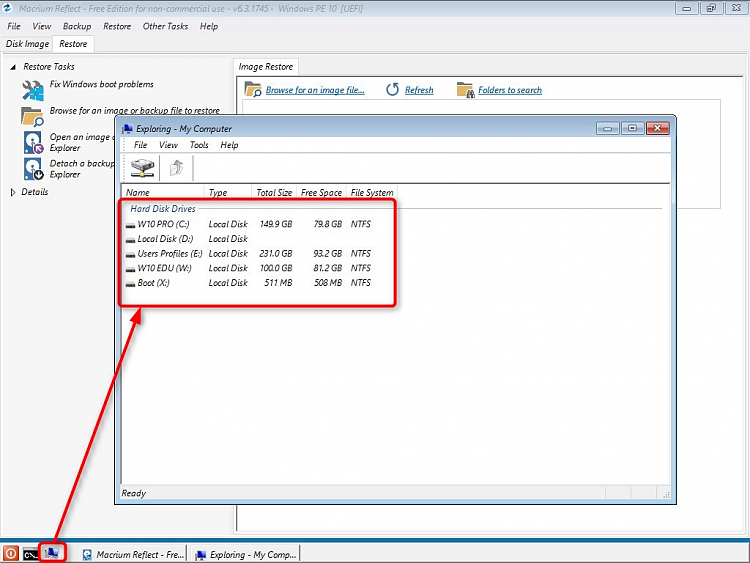Select the W10 EDU (W:) drive name
Screen dimensions: 750x563
(x=165, y=268)
